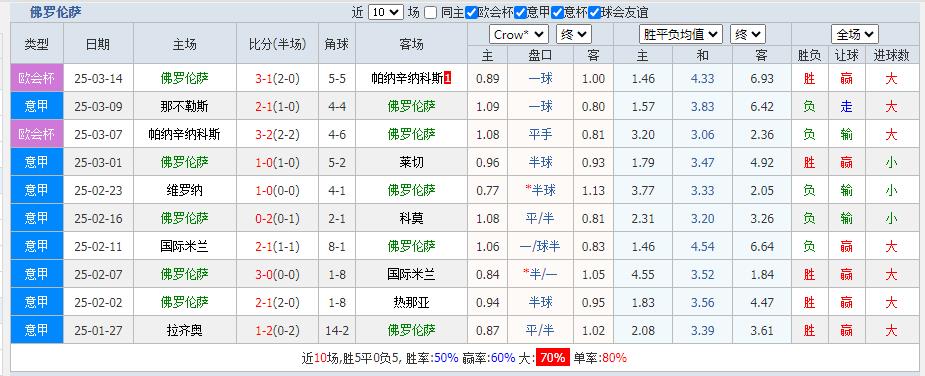This screenshot has width=925, height=376.
Task: Click away team 国际米兰 on 25-02-07
Action: (411, 274)
